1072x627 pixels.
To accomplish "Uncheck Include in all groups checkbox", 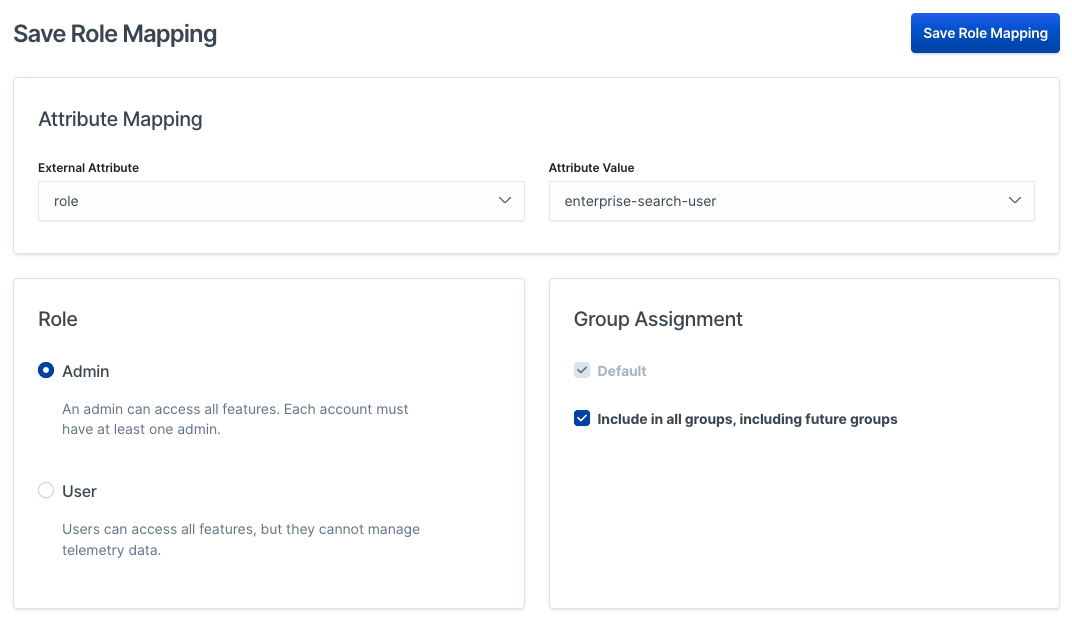I will point(582,419).
